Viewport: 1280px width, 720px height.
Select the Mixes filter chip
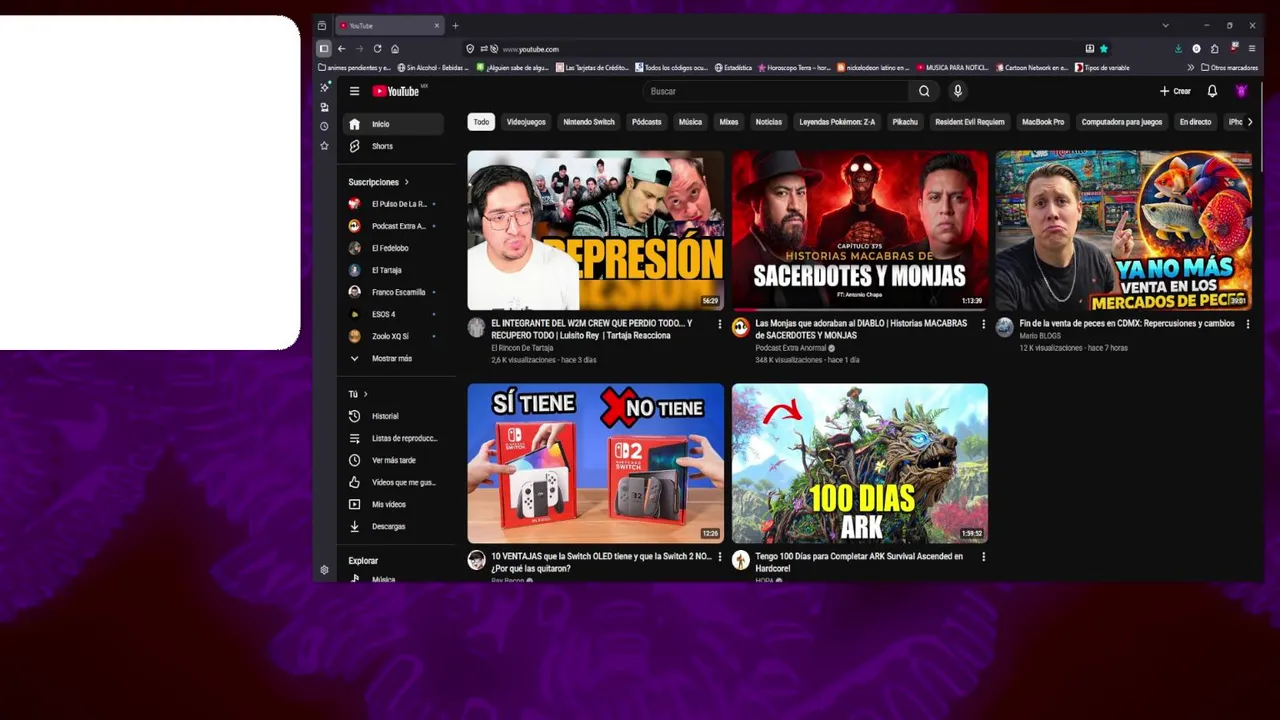[729, 122]
